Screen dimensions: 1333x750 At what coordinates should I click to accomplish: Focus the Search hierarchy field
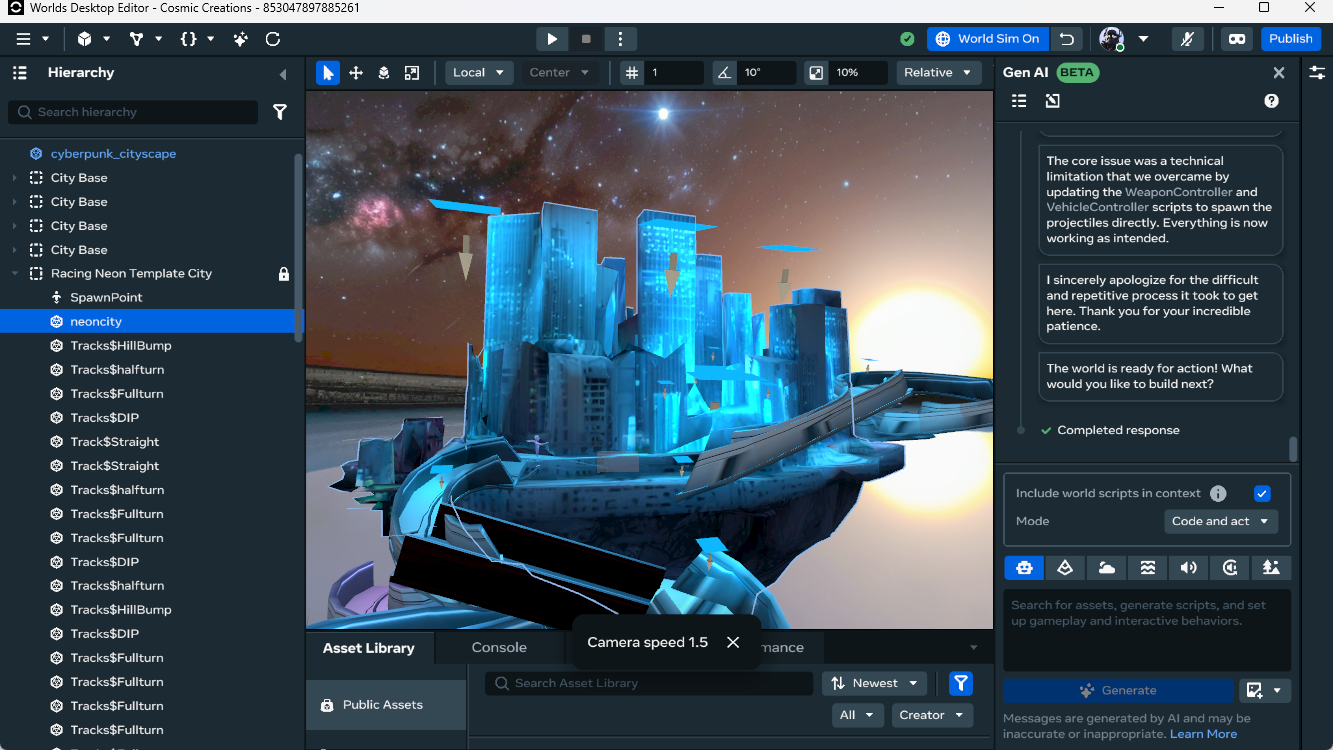pyautogui.click(x=133, y=112)
